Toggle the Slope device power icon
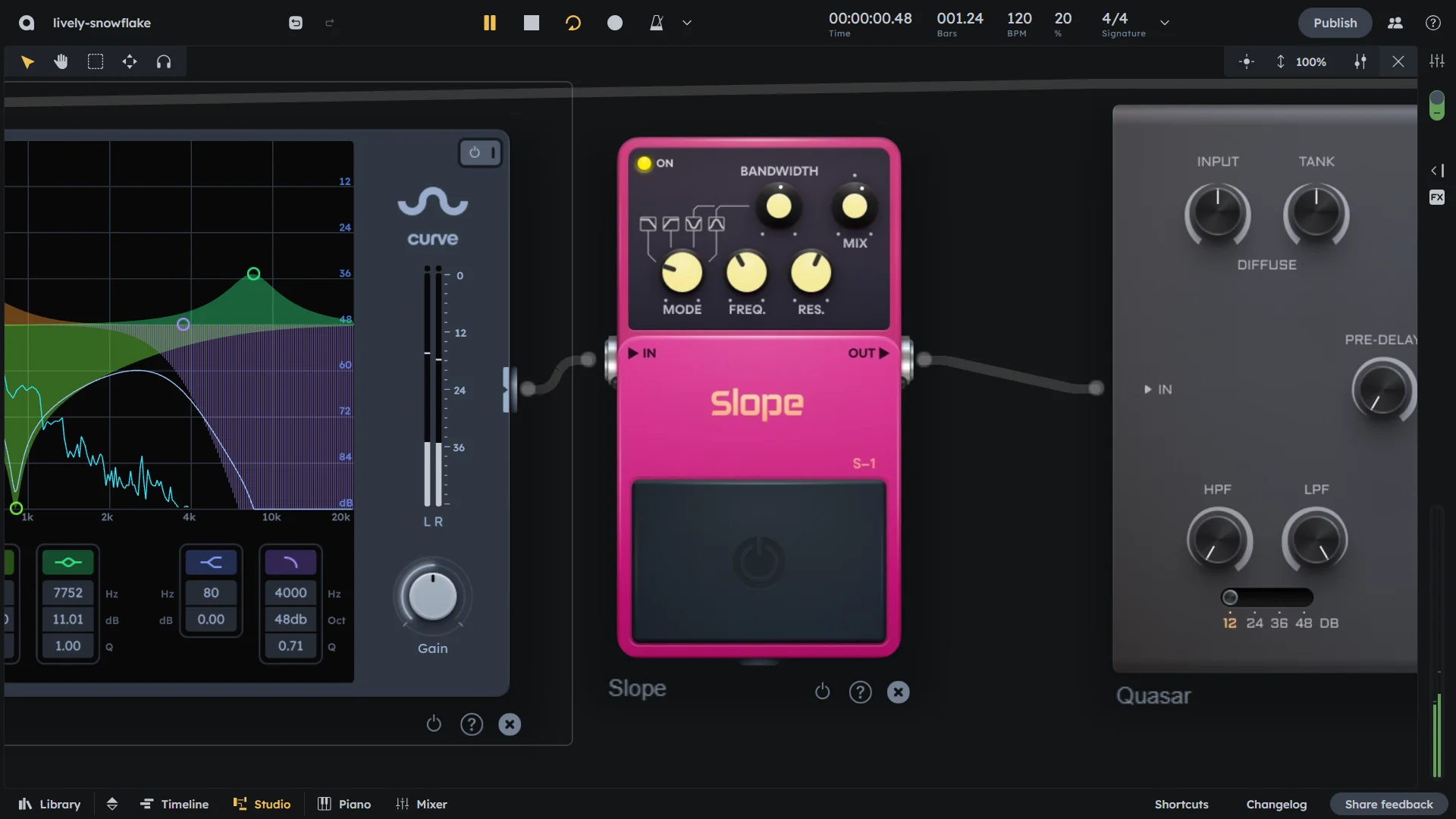Image resolution: width=1456 pixels, height=819 pixels. click(x=822, y=692)
